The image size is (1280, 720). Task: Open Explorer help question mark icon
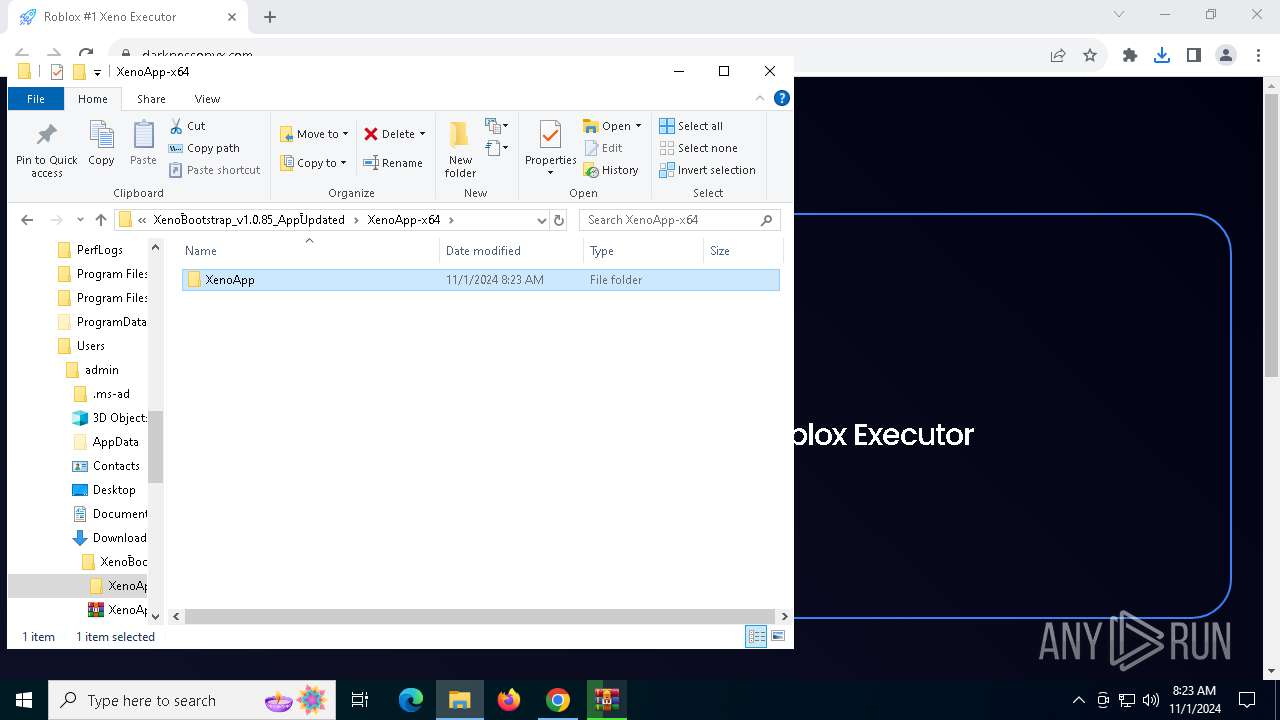(x=782, y=98)
